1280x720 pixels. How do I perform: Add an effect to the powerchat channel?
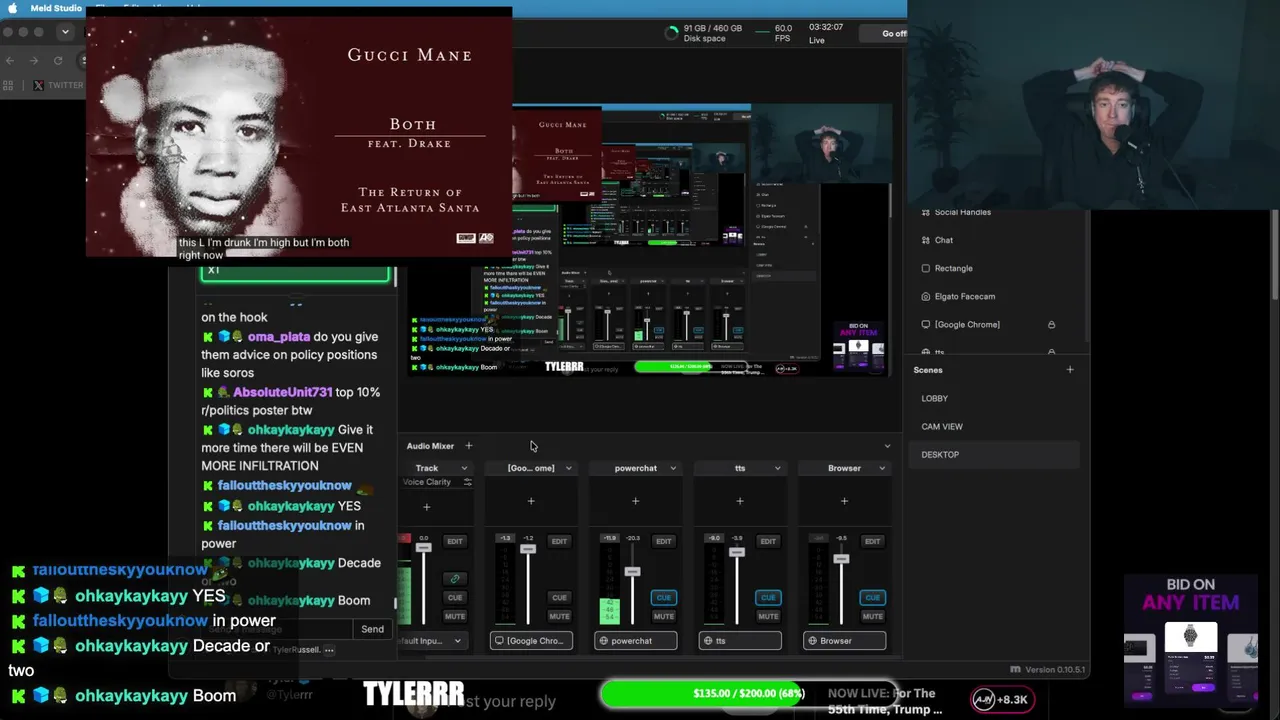tap(635, 501)
